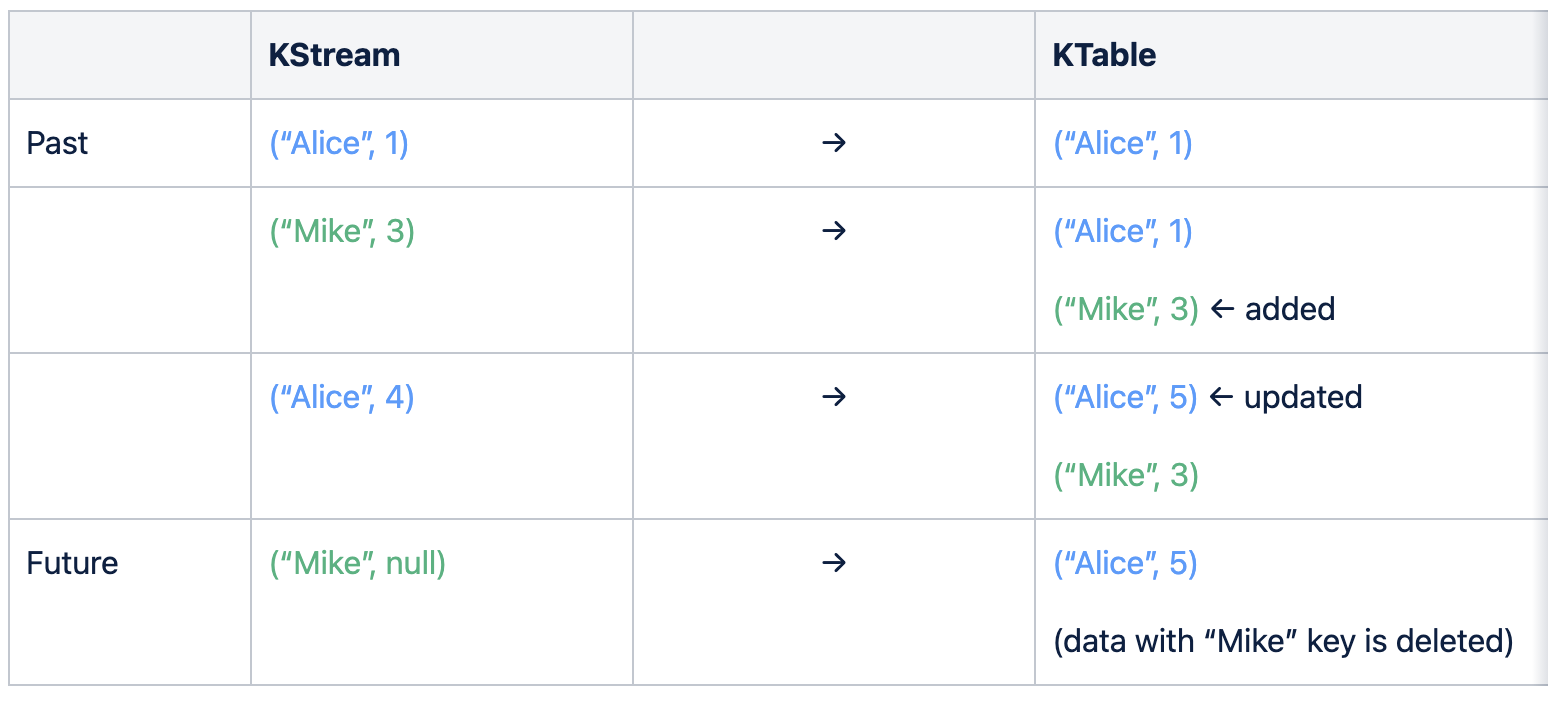
Task: Click the "← added" annotation text
Action: [1273, 309]
